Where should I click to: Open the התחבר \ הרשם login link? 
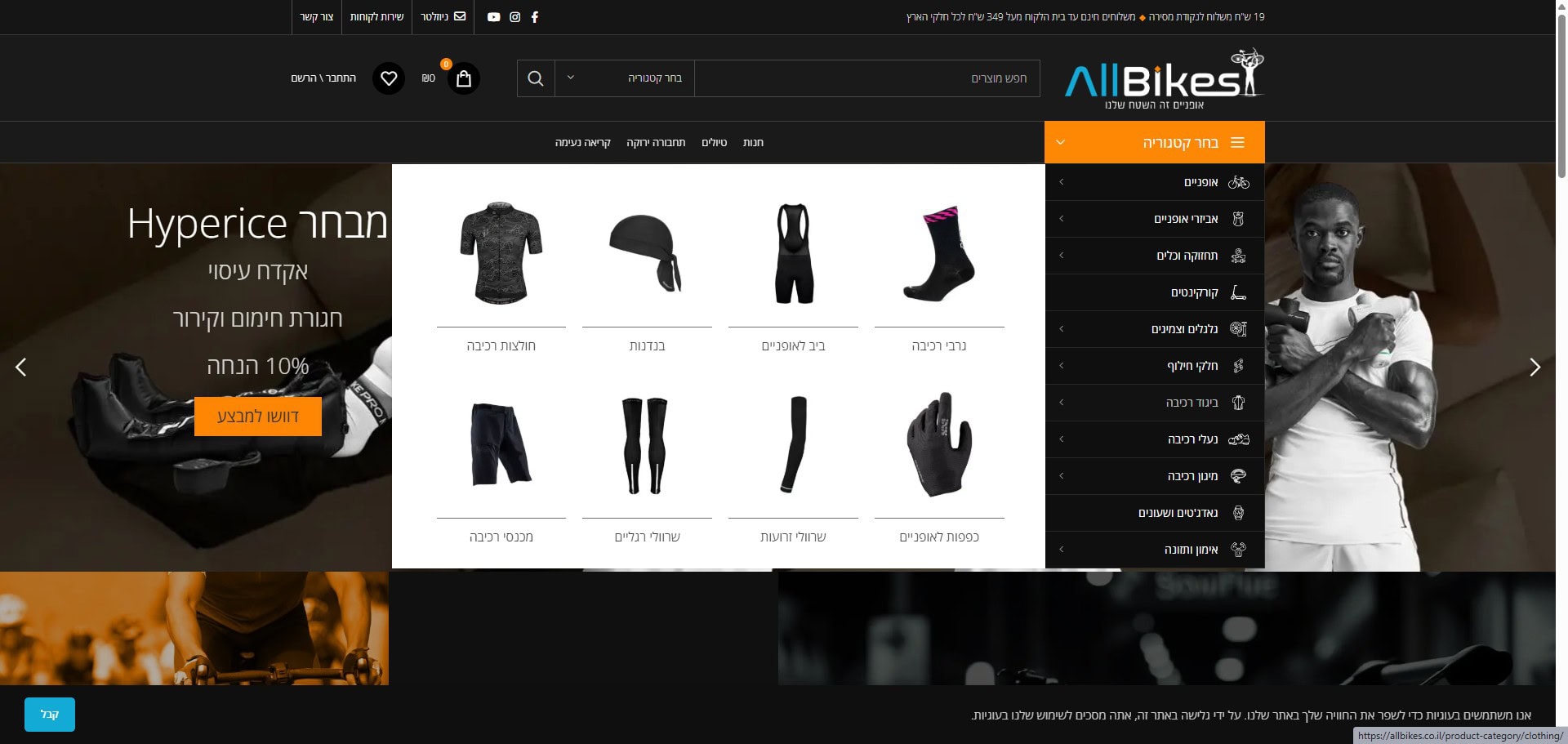[323, 78]
